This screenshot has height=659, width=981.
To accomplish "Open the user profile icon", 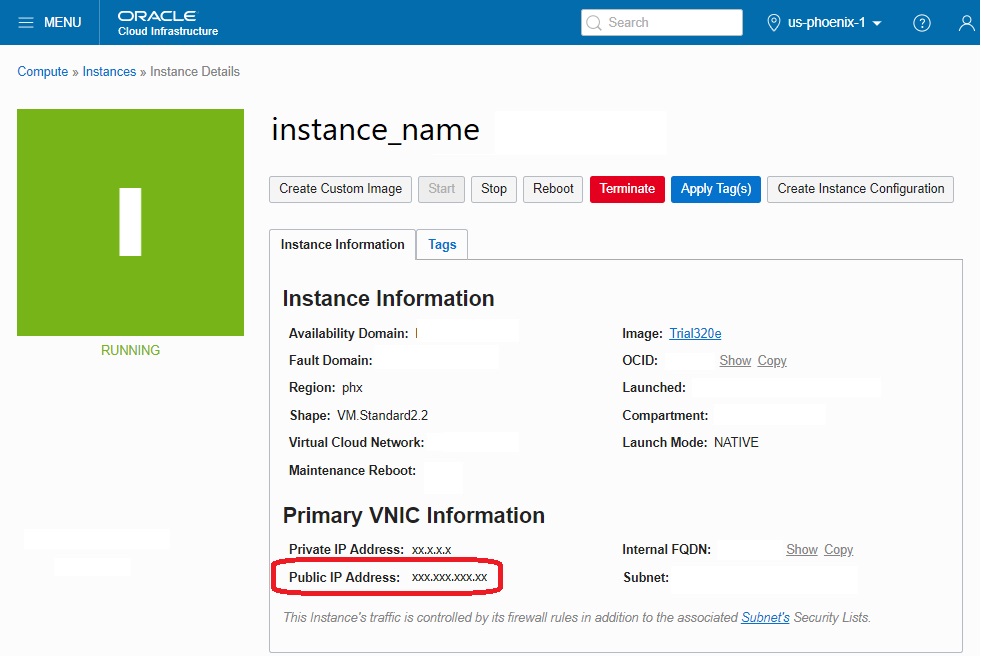I will [966, 22].
